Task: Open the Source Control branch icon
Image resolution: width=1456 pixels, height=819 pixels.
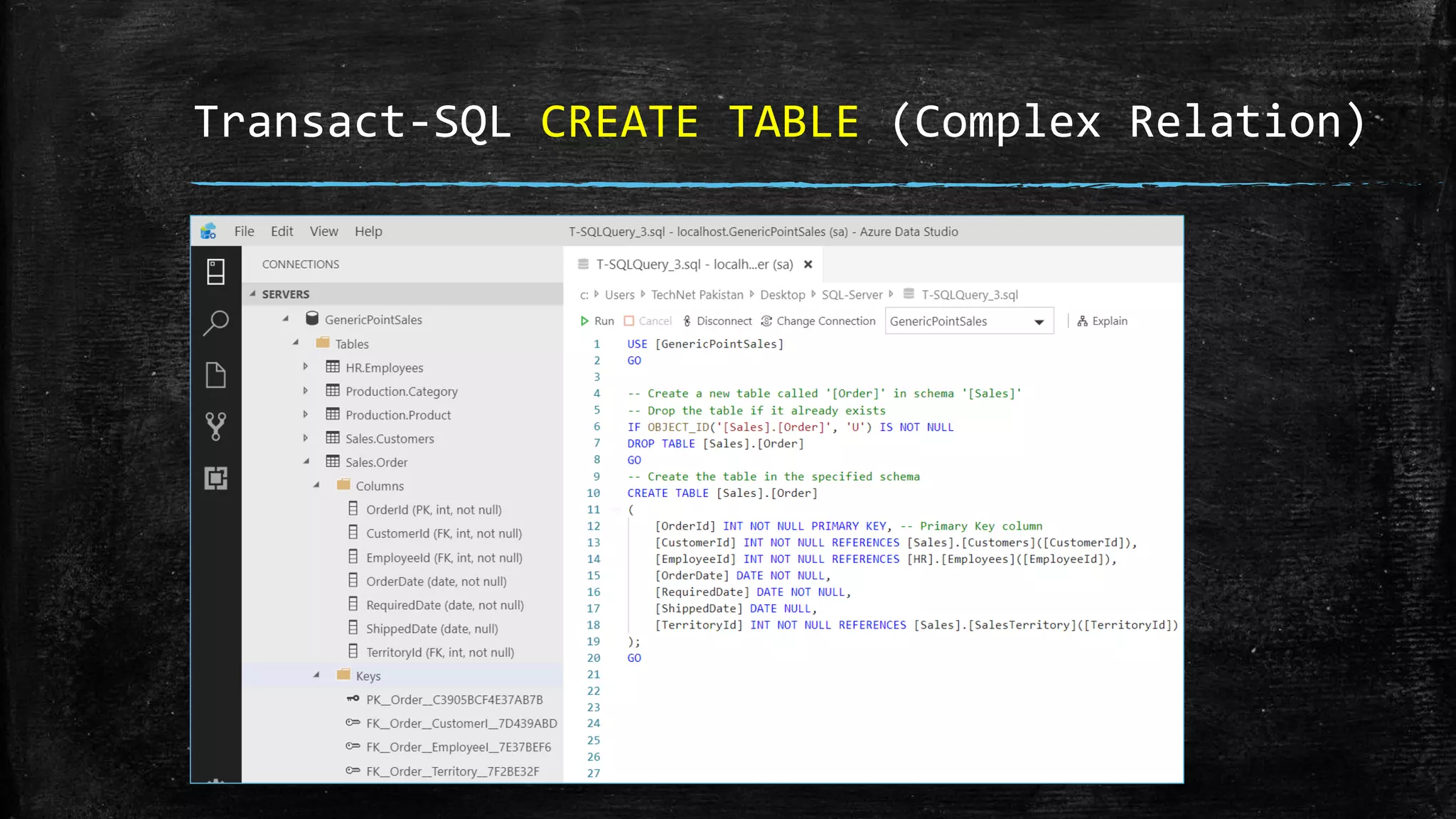Action: 215,427
